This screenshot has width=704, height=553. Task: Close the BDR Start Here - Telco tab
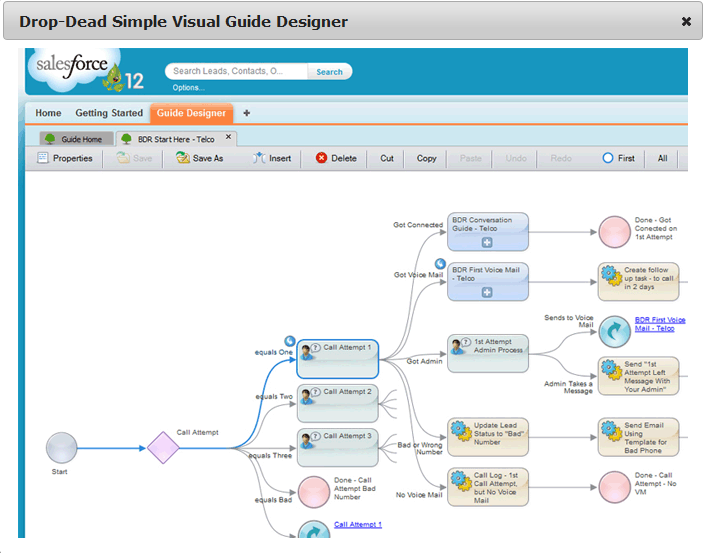point(228,138)
